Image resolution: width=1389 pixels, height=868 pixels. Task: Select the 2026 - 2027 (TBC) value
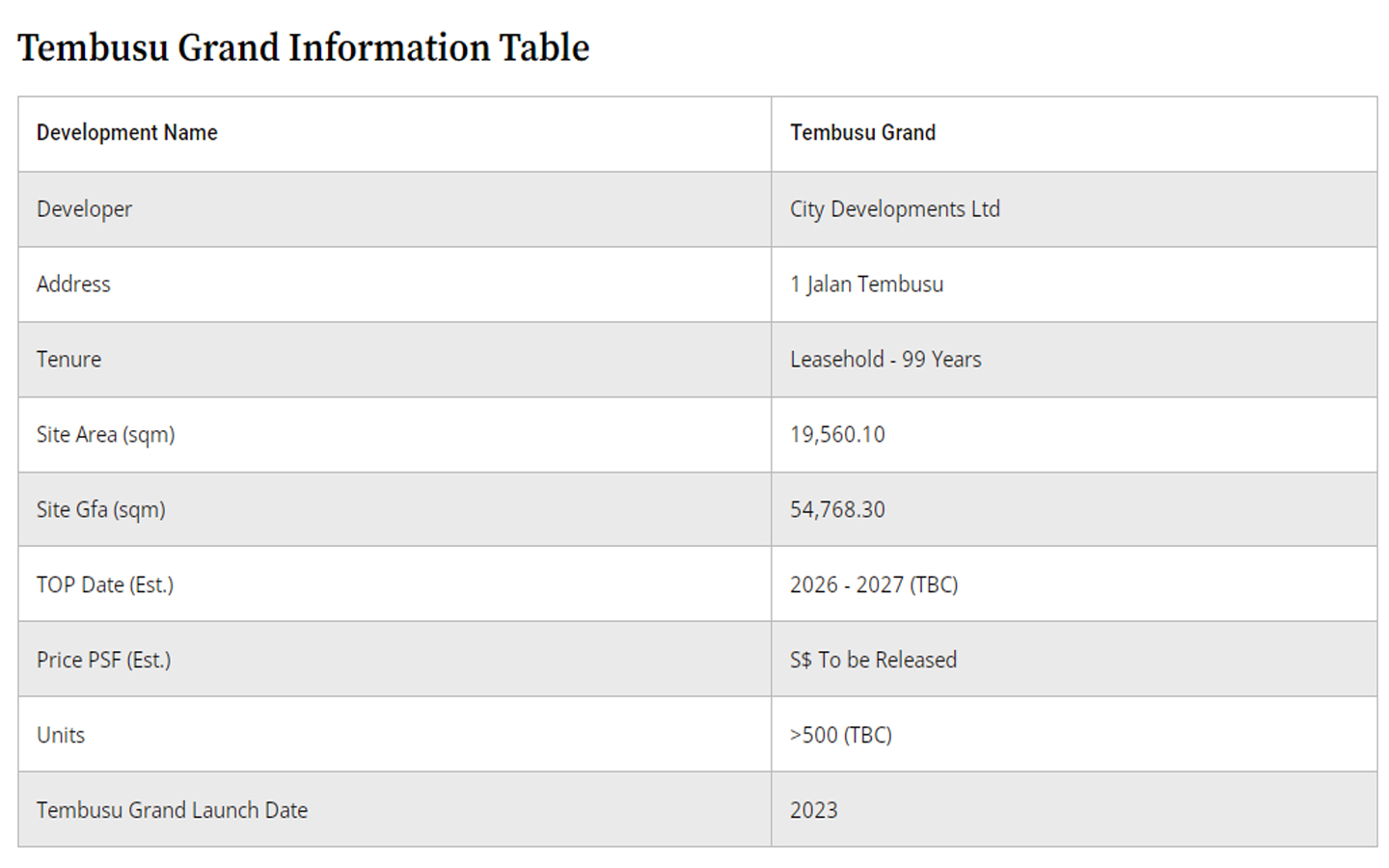pyautogui.click(x=873, y=585)
